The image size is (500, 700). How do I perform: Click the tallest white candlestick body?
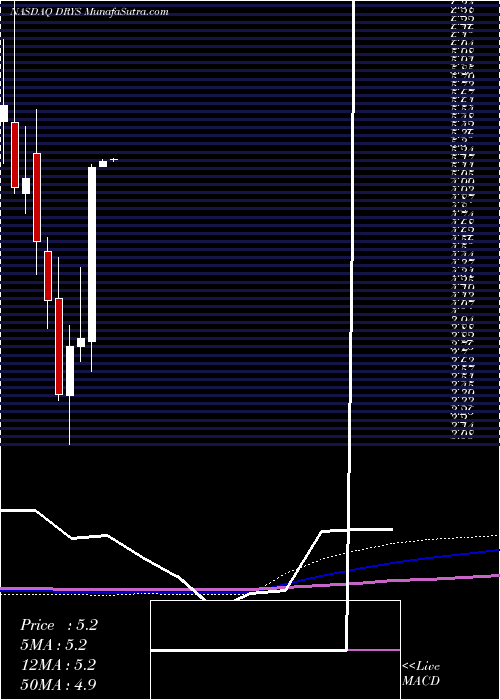point(92,254)
